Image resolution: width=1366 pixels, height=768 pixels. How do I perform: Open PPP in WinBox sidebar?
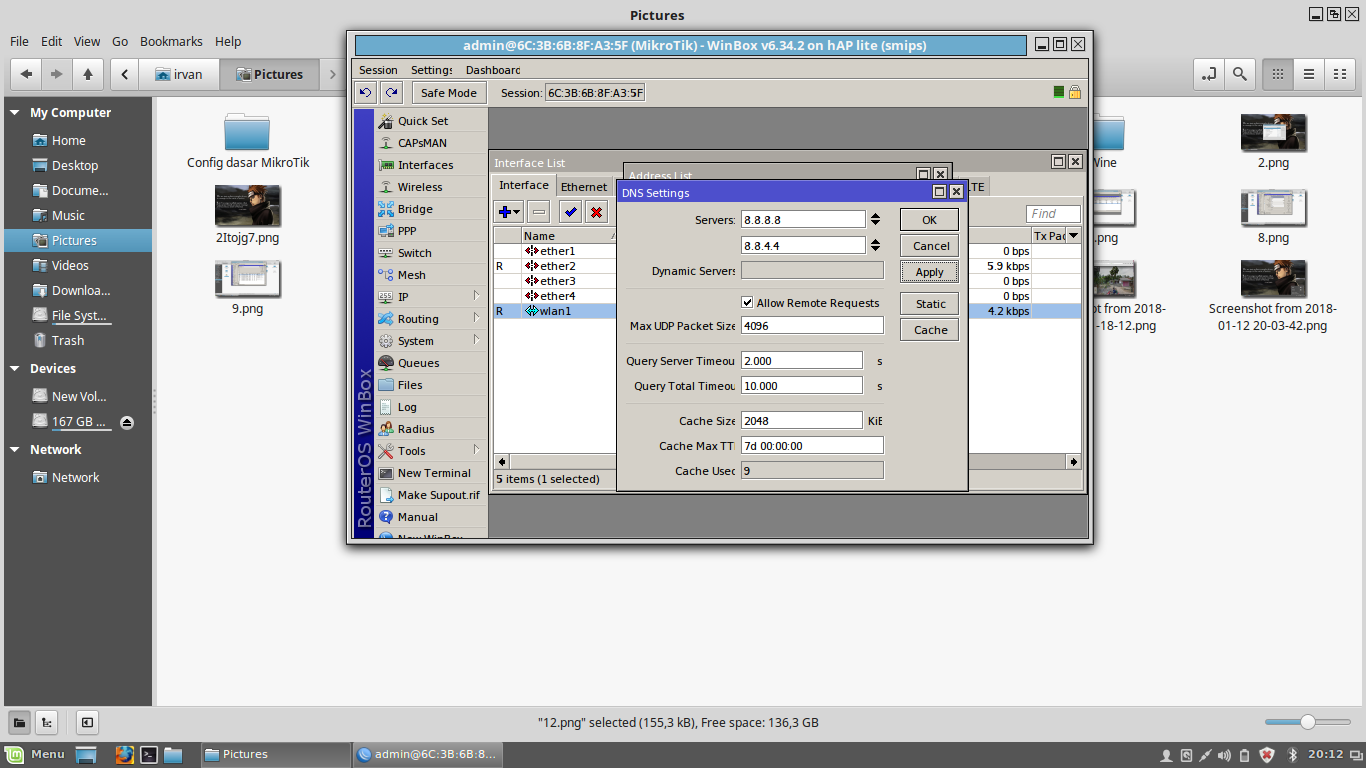pyautogui.click(x=407, y=231)
